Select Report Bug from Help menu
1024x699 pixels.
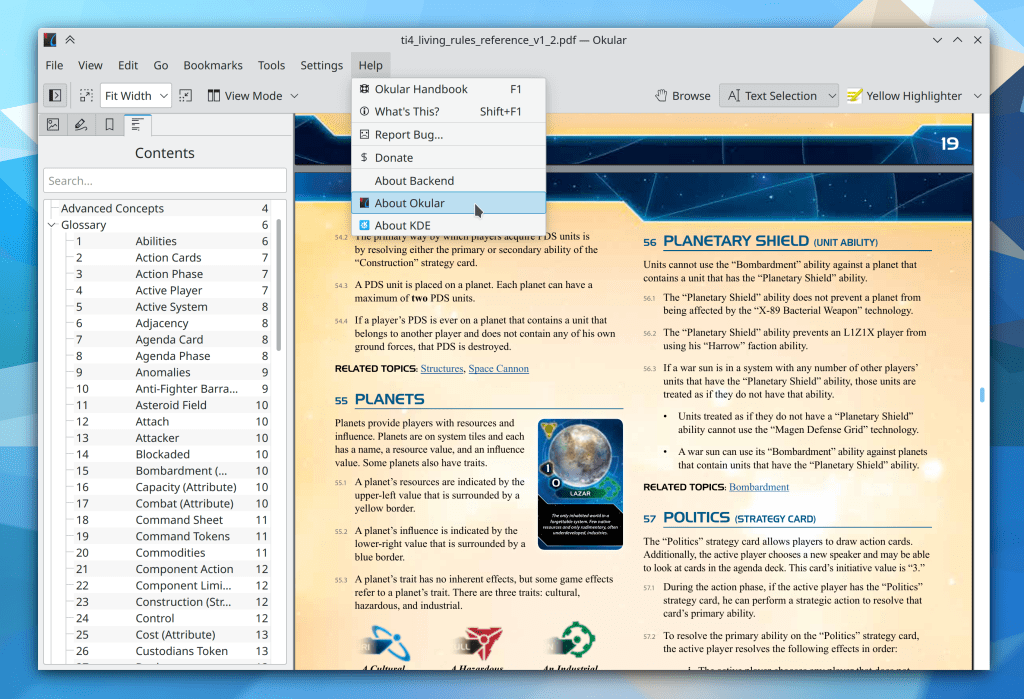[408, 135]
